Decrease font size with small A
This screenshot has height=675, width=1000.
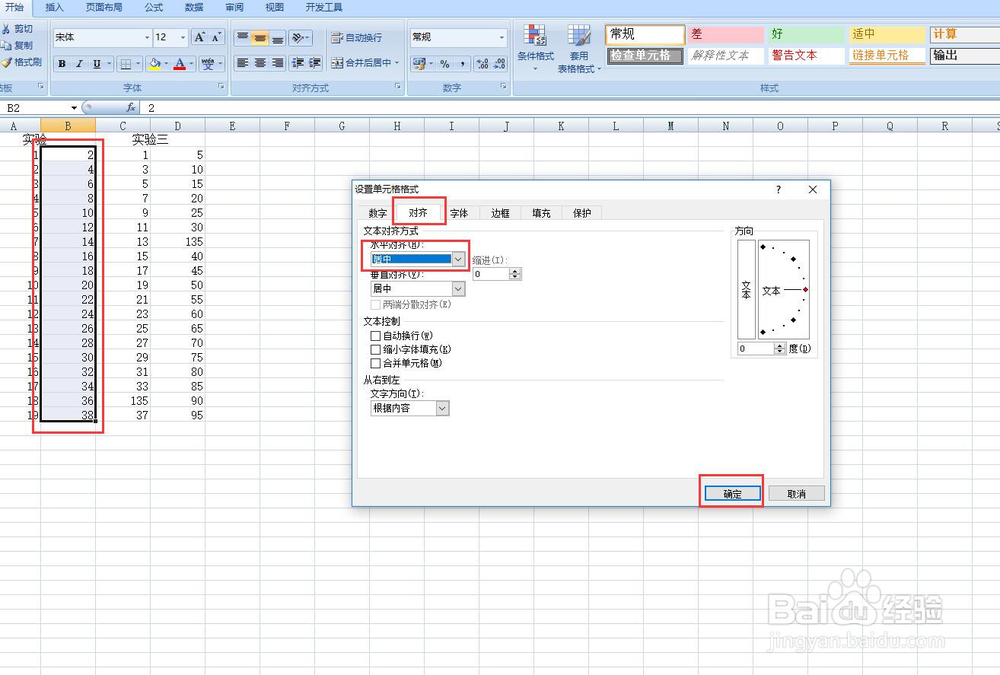[216, 38]
